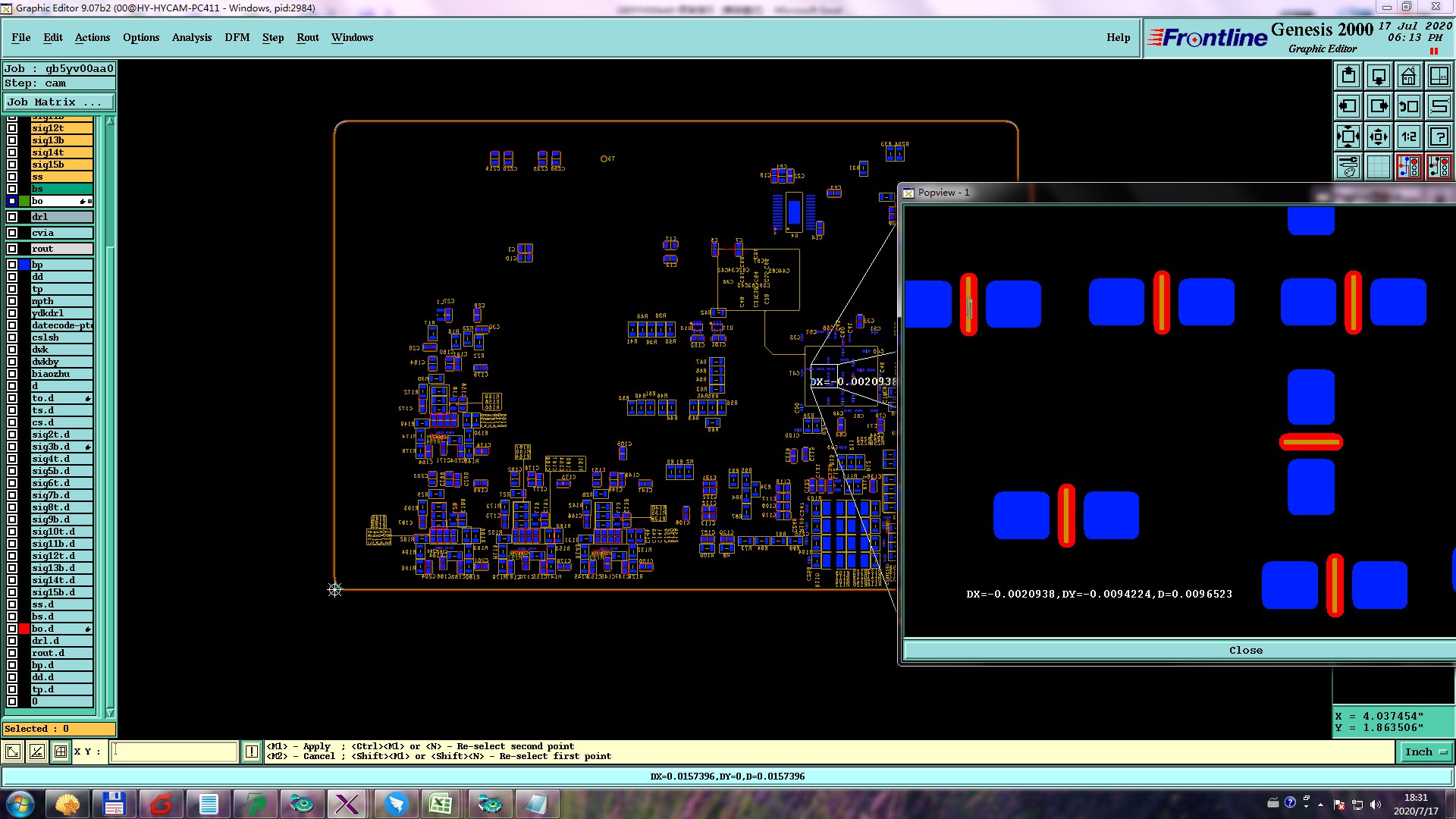Open the Job Matrix selector

[58, 102]
